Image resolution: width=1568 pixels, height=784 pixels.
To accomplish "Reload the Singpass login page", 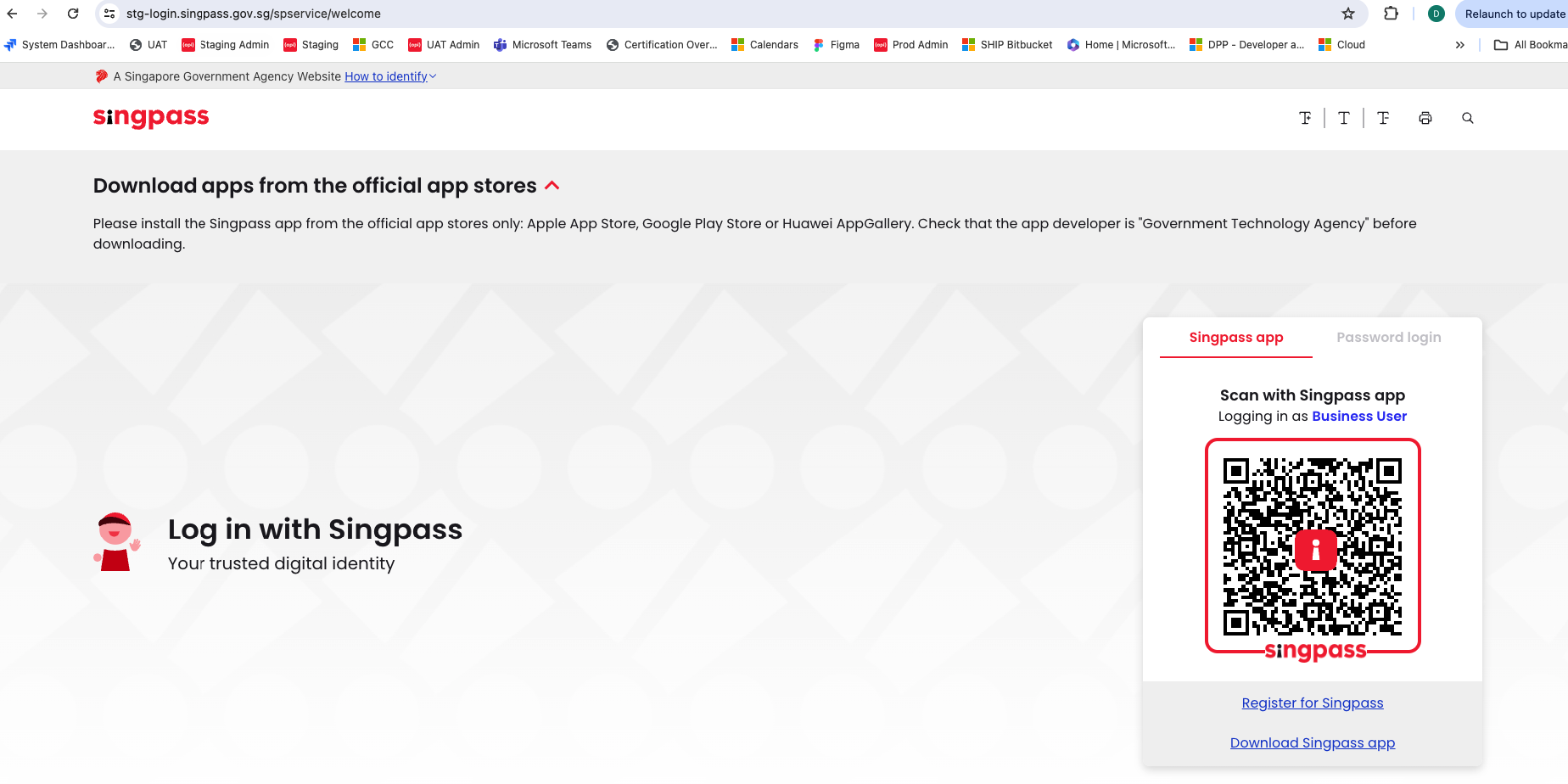I will pos(73,14).
